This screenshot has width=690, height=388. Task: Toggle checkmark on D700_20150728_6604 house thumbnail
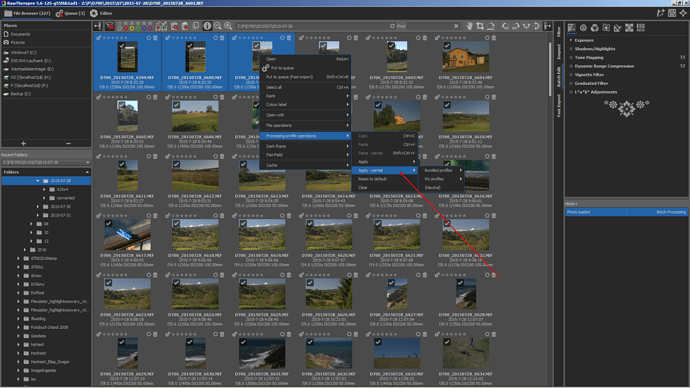[447, 45]
